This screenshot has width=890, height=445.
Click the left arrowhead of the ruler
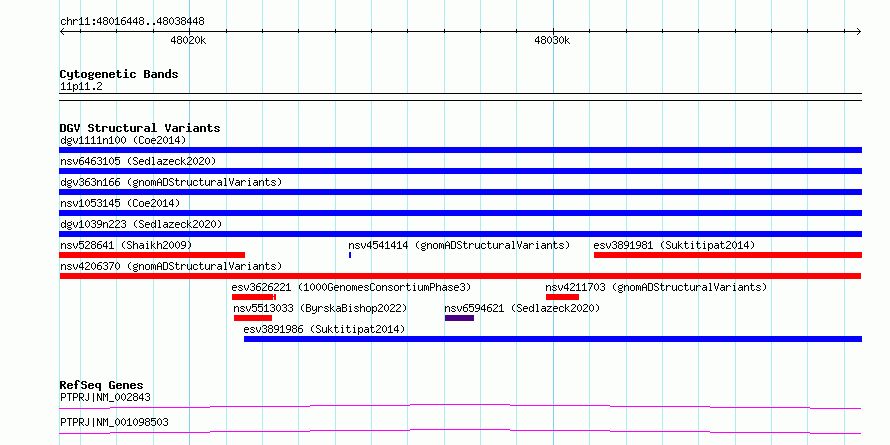pyautogui.click(x=62, y=31)
